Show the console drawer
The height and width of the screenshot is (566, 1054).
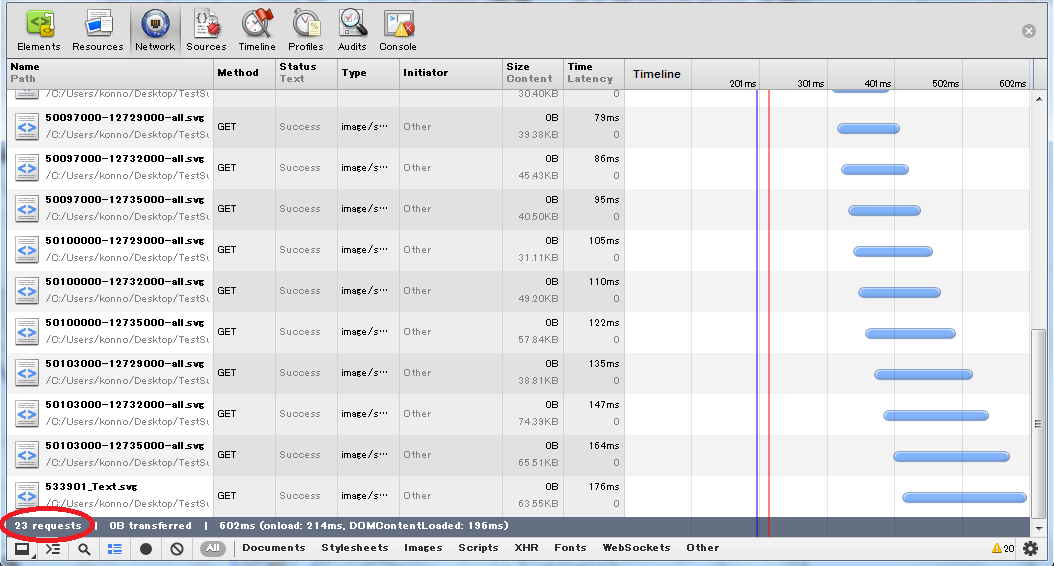53,548
